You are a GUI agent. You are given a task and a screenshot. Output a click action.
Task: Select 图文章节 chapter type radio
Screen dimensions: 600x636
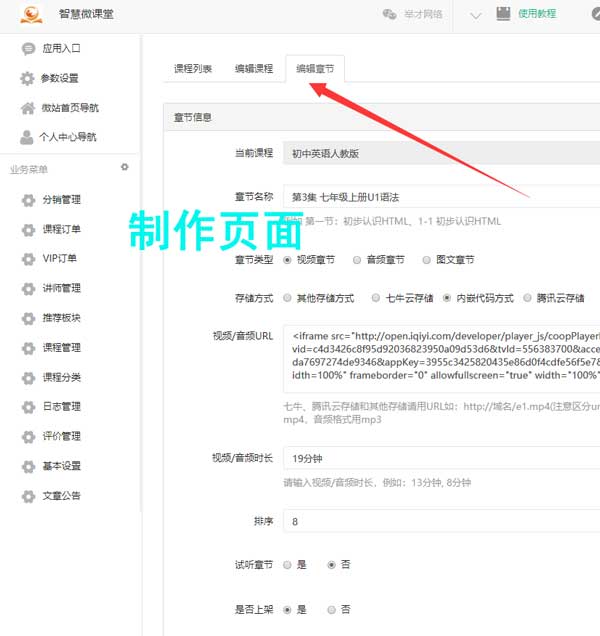[x=426, y=260]
